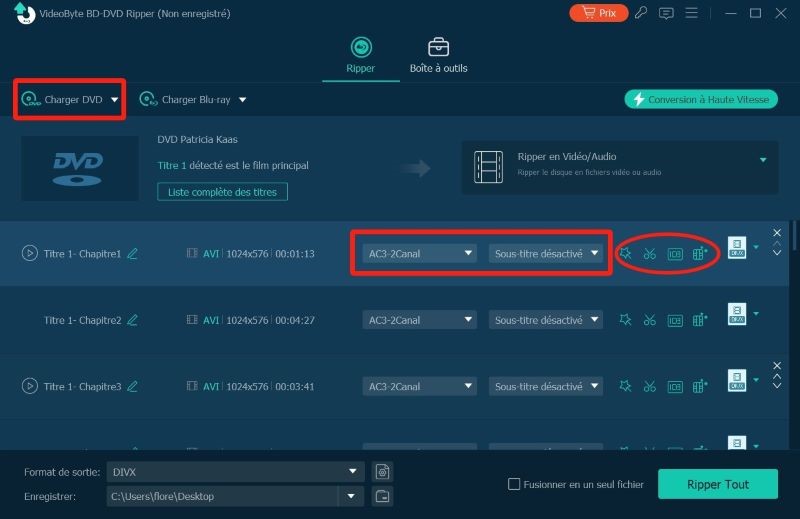800x519 pixels.
Task: Open audio track dropdown for Chapitre3
Action: 419,386
